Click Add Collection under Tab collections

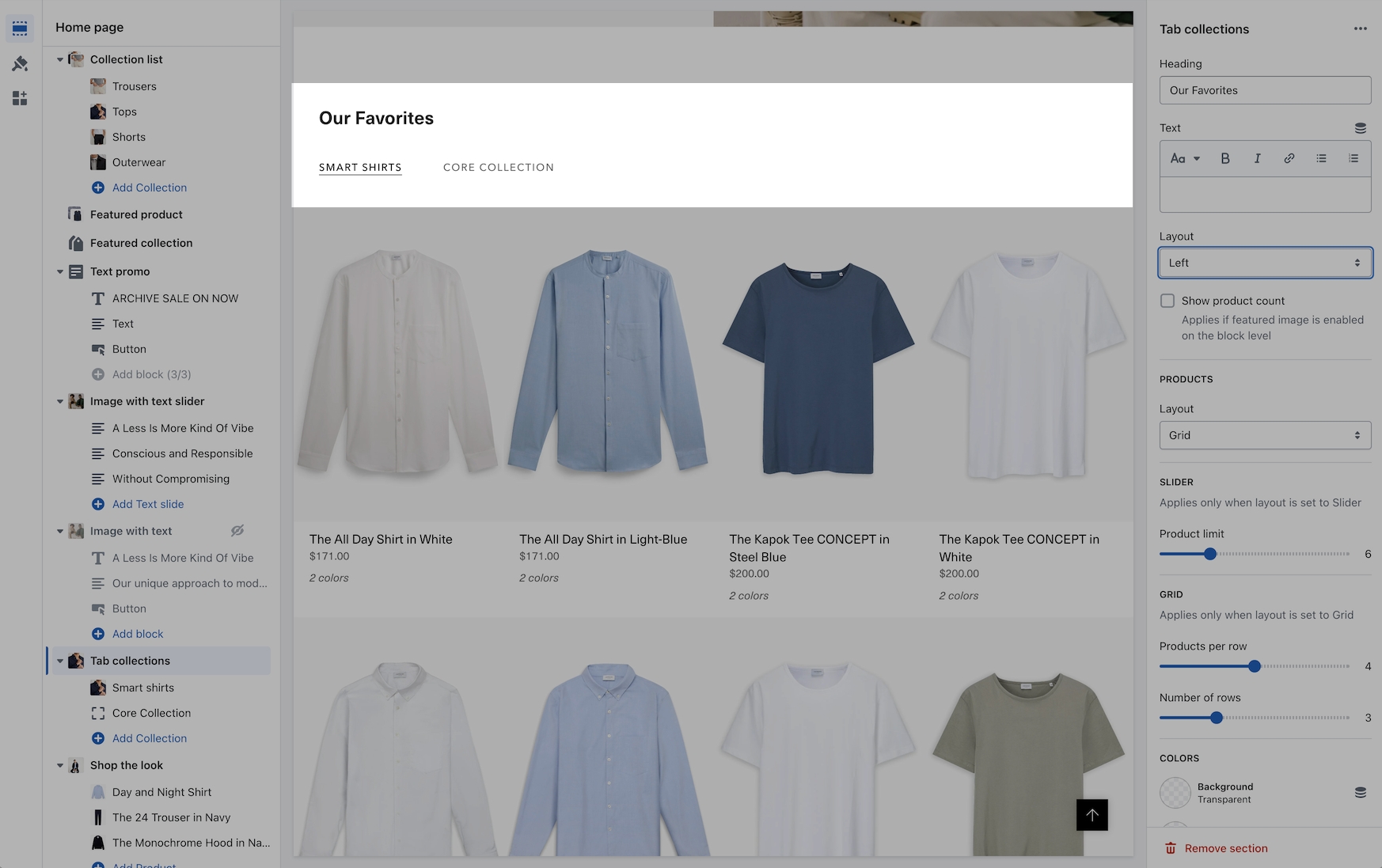point(149,738)
